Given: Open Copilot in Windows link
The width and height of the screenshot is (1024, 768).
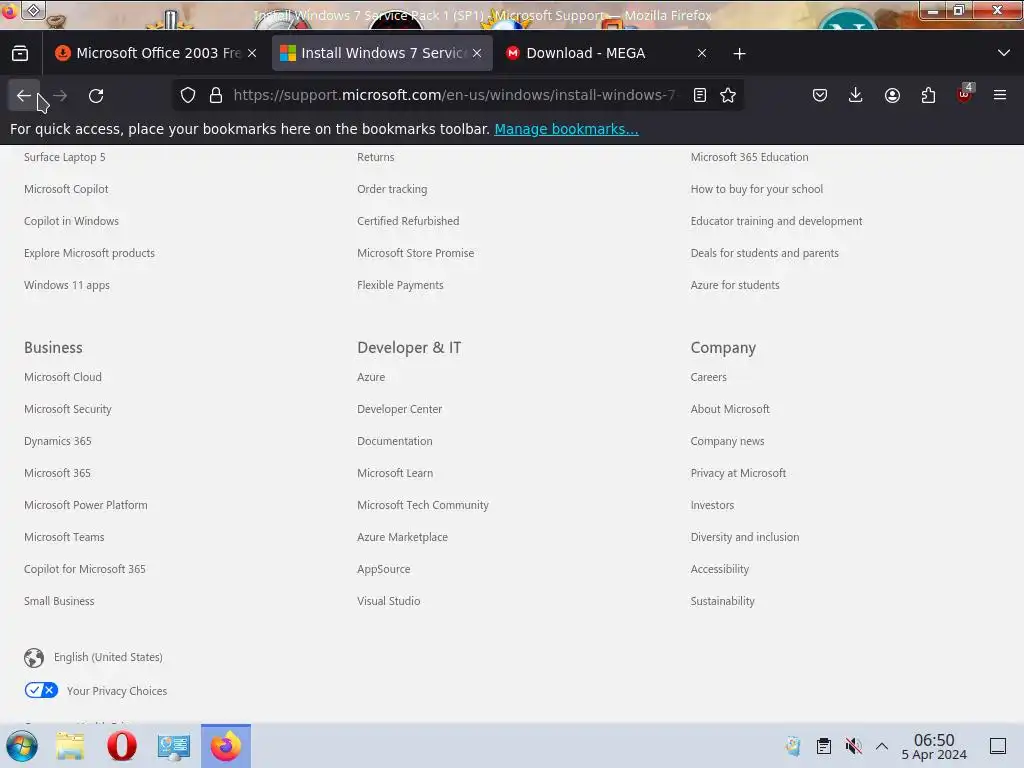Looking at the screenshot, I should click(71, 221).
